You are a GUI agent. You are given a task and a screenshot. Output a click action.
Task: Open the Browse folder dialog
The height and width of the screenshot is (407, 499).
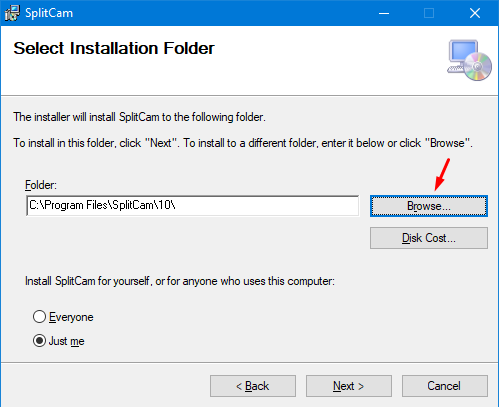pyautogui.click(x=429, y=206)
